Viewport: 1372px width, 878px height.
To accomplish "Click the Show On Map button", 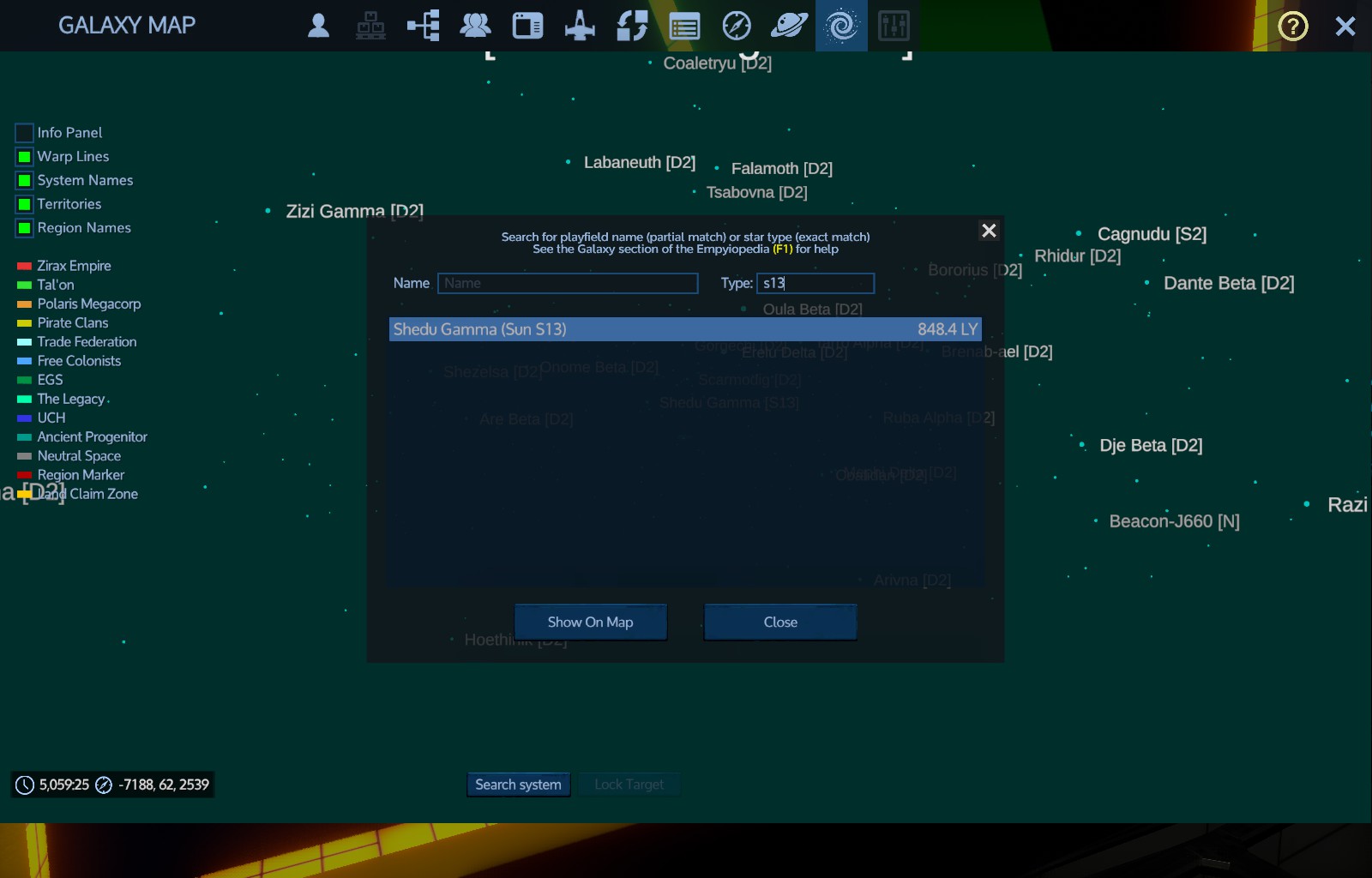I will 591,622.
